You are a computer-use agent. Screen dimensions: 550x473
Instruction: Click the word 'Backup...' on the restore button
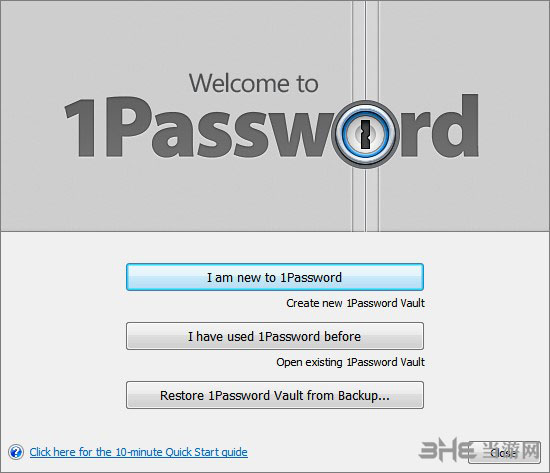pos(364,396)
